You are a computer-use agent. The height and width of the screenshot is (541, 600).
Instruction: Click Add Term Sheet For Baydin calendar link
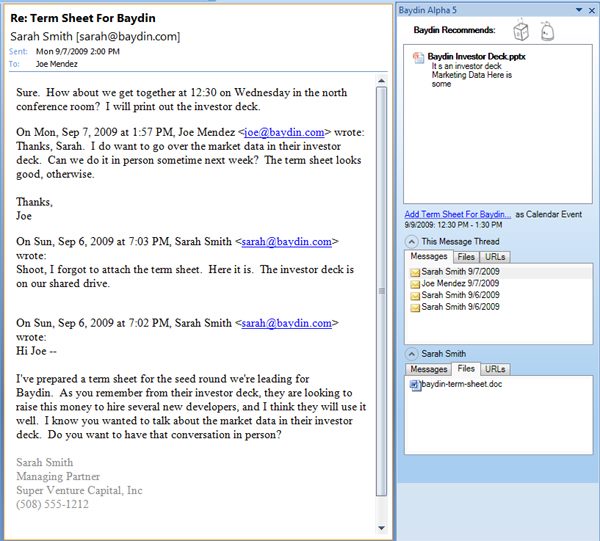(458, 214)
